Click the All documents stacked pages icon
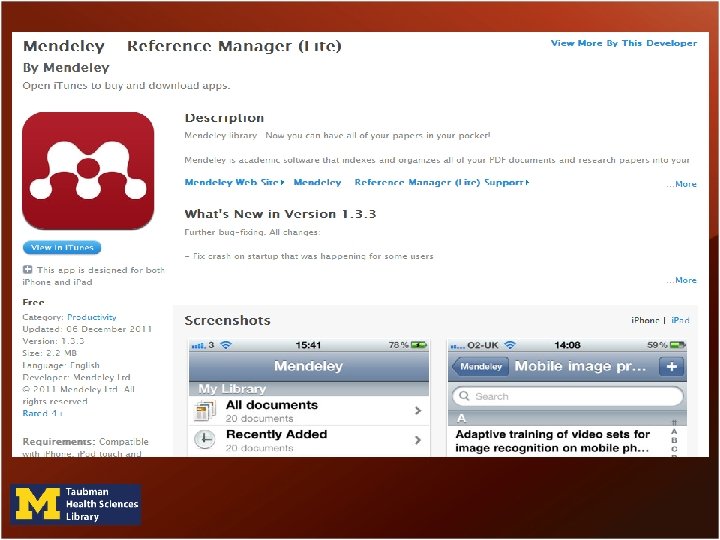The image size is (720, 540). click(205, 411)
